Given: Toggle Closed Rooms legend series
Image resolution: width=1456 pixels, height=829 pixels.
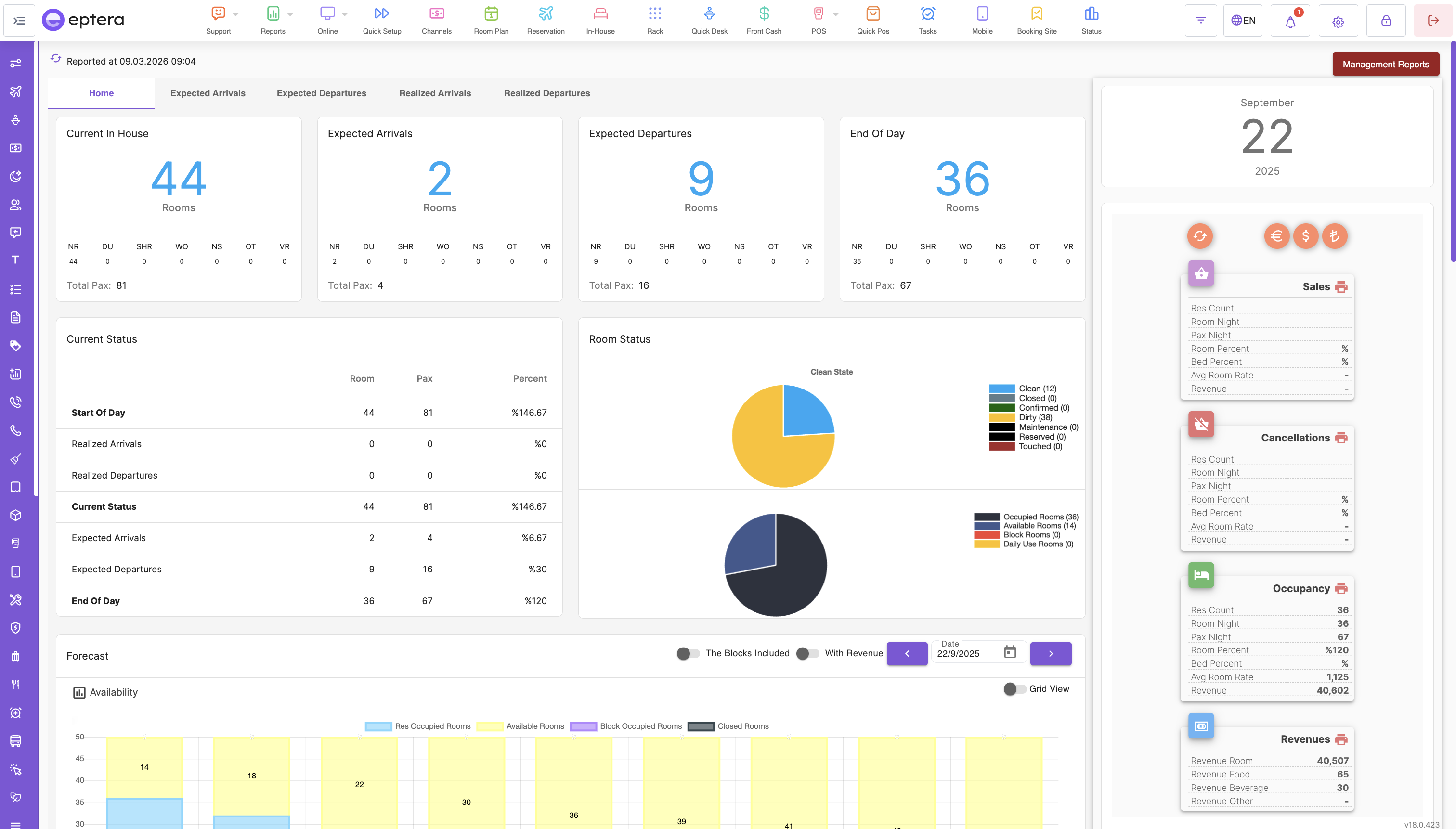Looking at the screenshot, I should click(728, 726).
